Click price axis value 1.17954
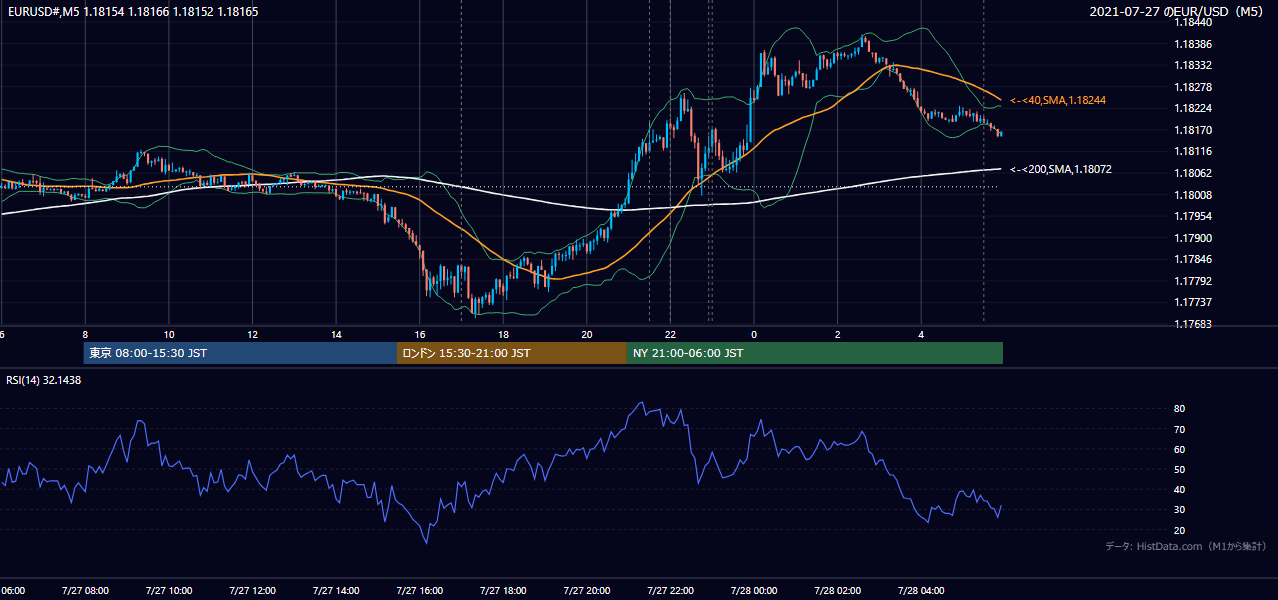Image resolution: width=1278 pixels, height=600 pixels. pyautogui.click(x=1193, y=216)
